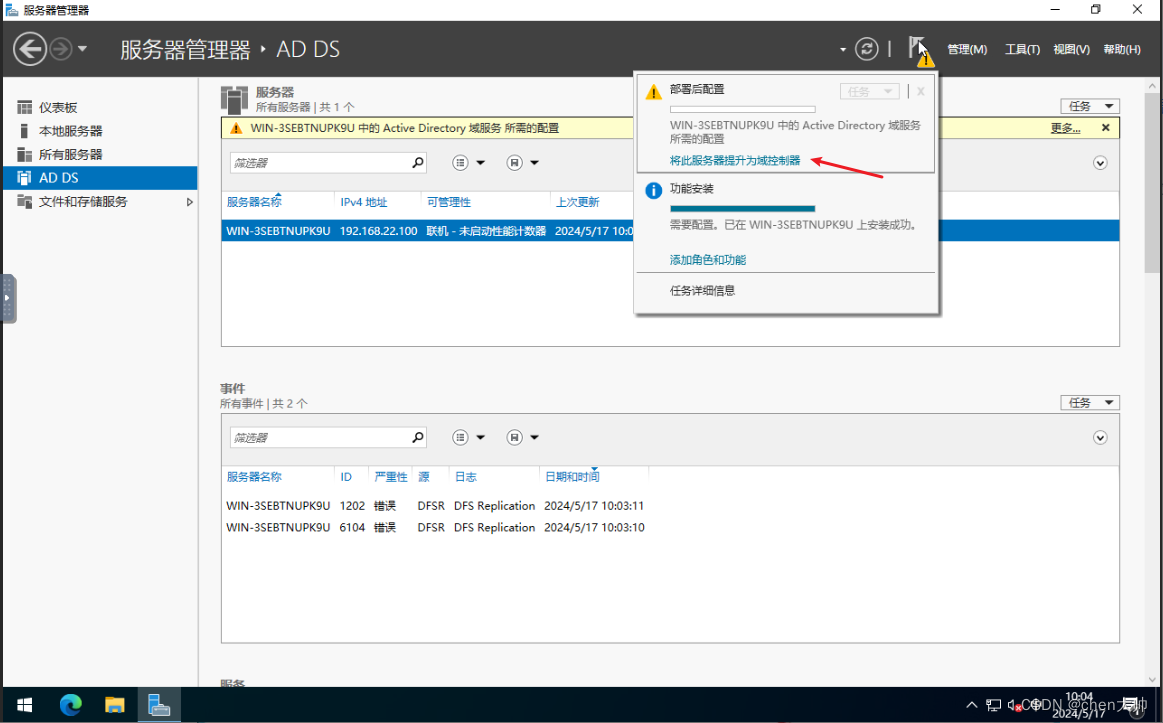Open the 任务 dropdown in 服务器 section
Image resolution: width=1163 pixels, height=723 pixels.
point(1090,106)
